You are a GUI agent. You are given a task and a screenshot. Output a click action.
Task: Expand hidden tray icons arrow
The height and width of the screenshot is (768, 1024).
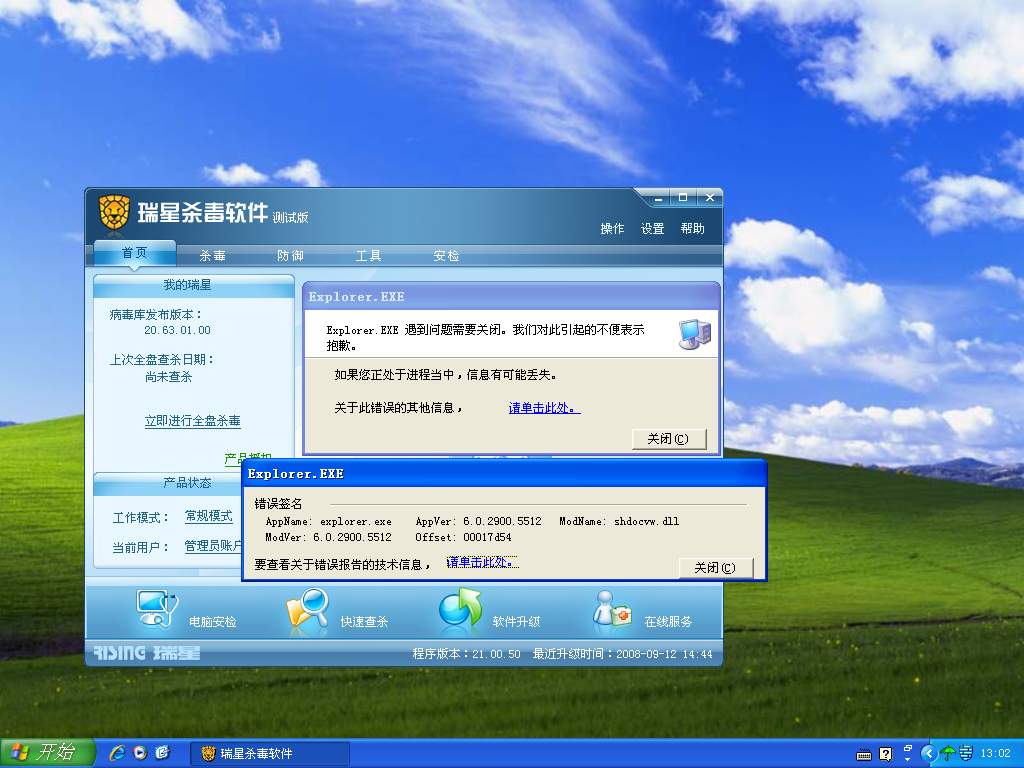coord(928,754)
